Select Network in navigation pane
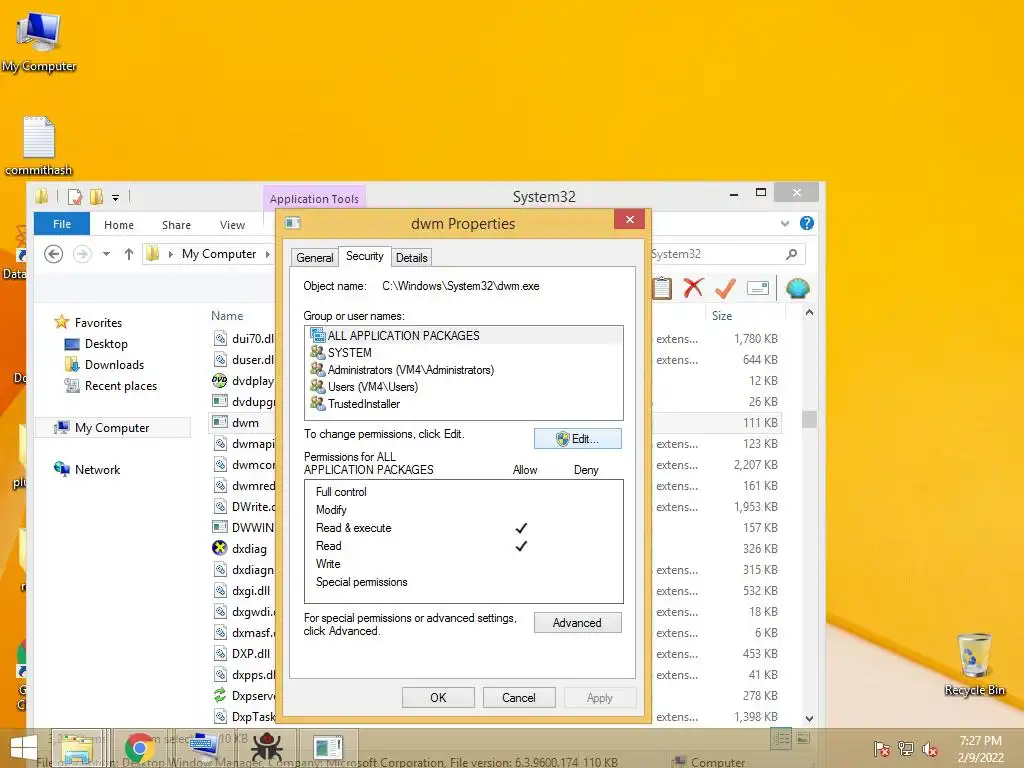This screenshot has height=768, width=1024. tap(97, 469)
